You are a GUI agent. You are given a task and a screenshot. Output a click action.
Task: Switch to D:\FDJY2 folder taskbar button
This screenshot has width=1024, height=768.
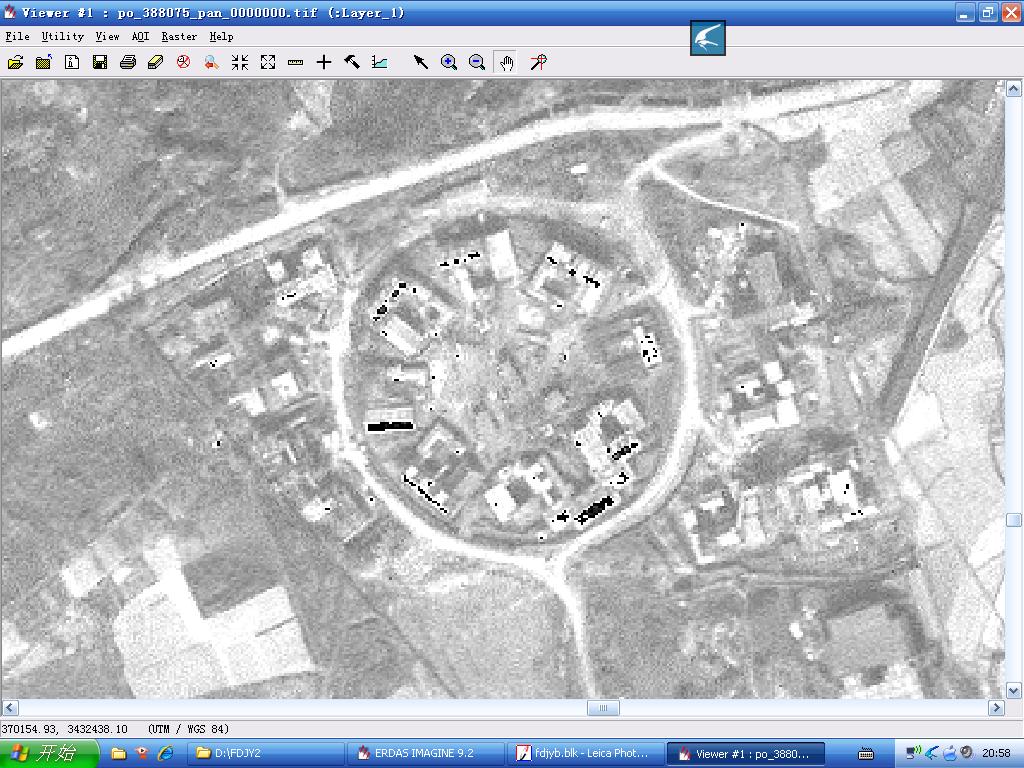point(265,754)
